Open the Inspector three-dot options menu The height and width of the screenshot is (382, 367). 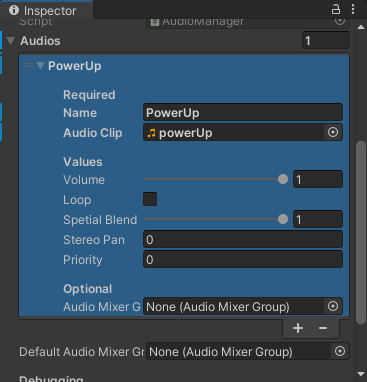(x=353, y=9)
